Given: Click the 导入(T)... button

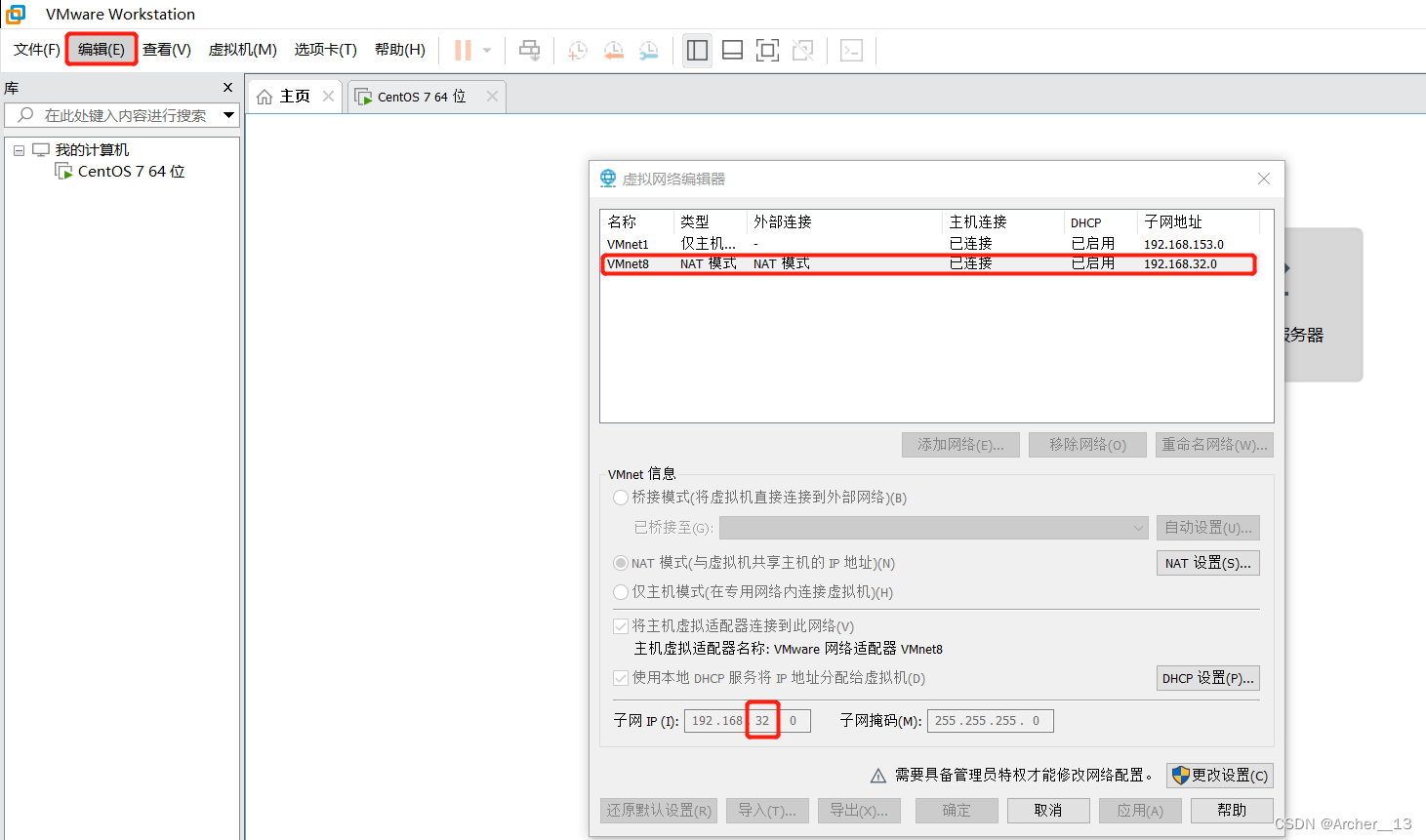Looking at the screenshot, I should [767, 811].
